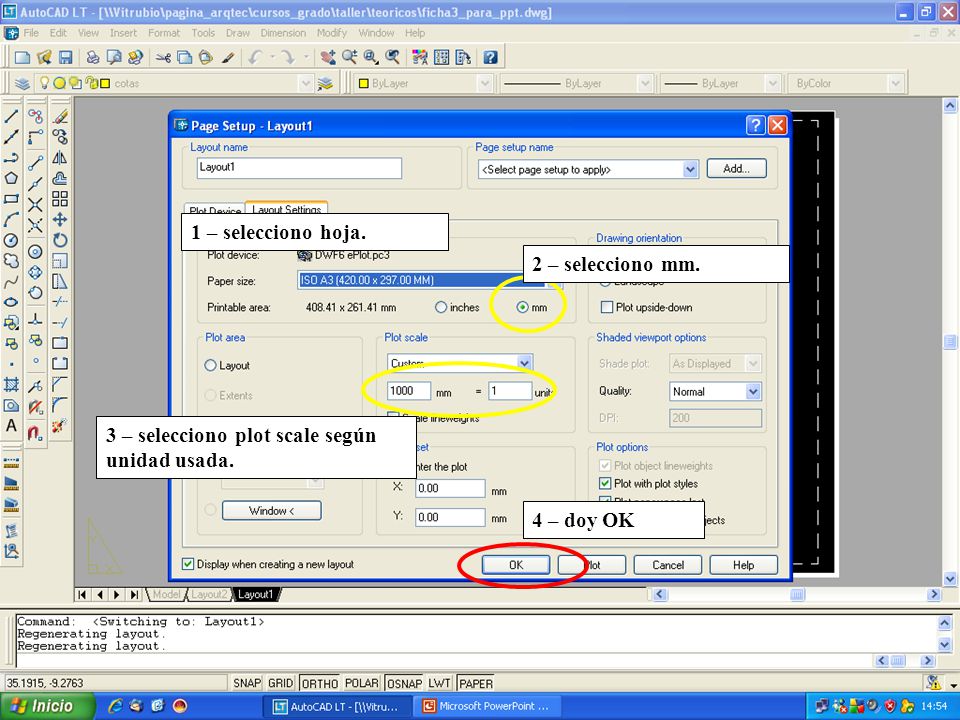Toggle Plot with plot styles checkbox
The height and width of the screenshot is (720, 960).
(605, 484)
